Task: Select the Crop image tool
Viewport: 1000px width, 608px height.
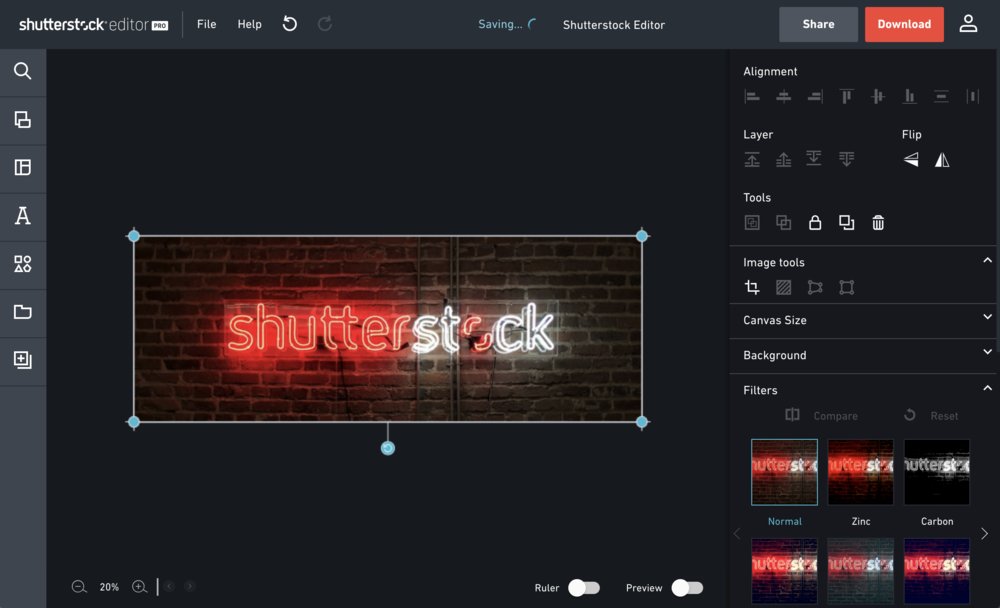Action: [x=752, y=287]
